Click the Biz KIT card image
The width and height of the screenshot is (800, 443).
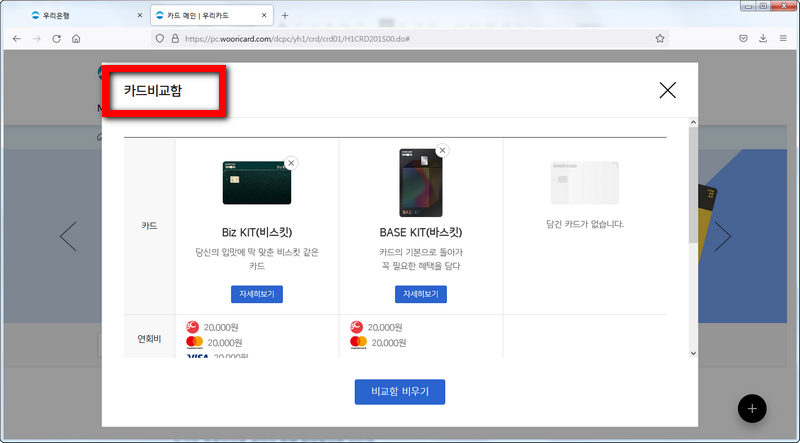tap(257, 182)
